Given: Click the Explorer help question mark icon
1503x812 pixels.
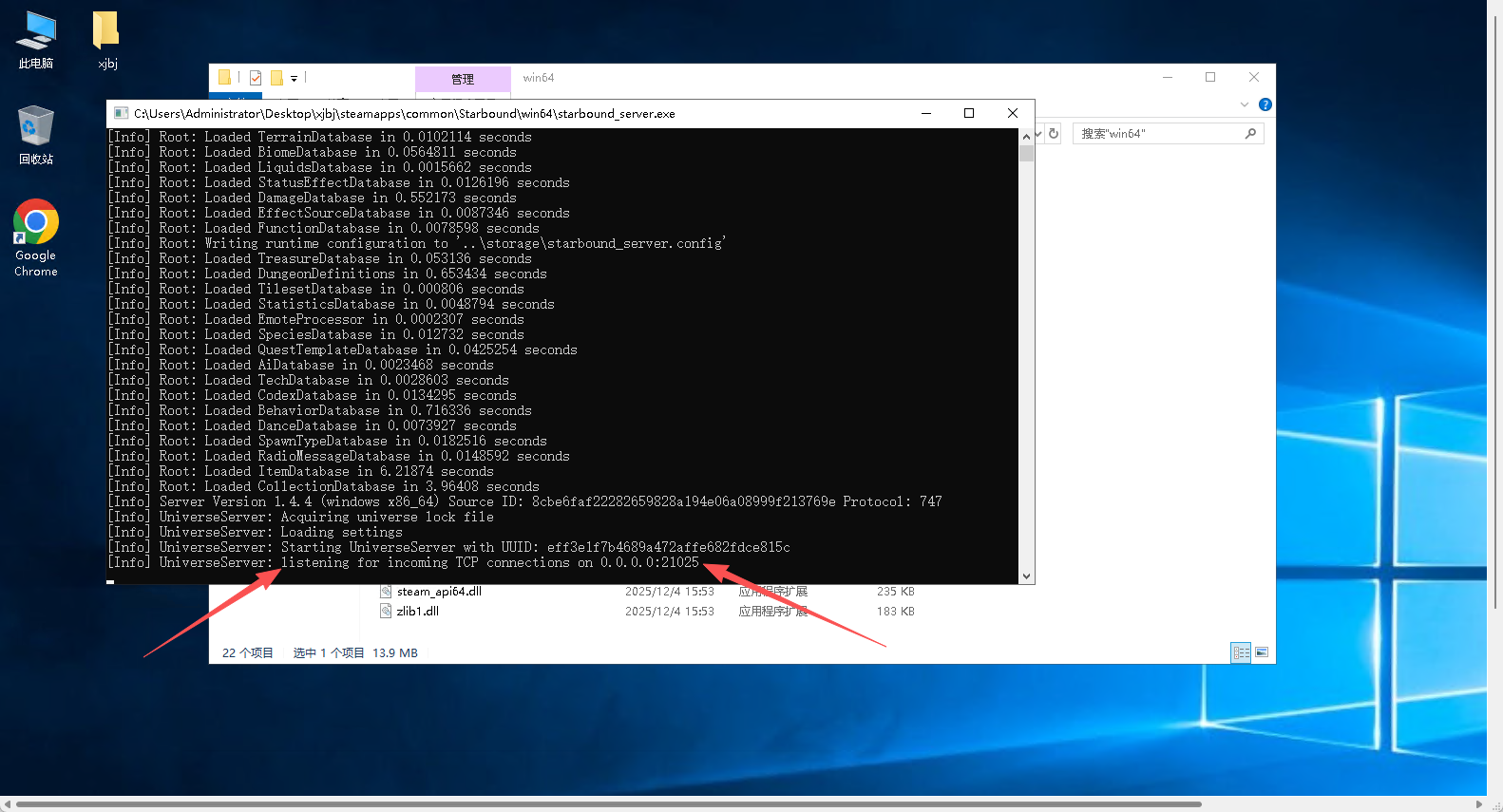Looking at the screenshot, I should coord(1265,104).
